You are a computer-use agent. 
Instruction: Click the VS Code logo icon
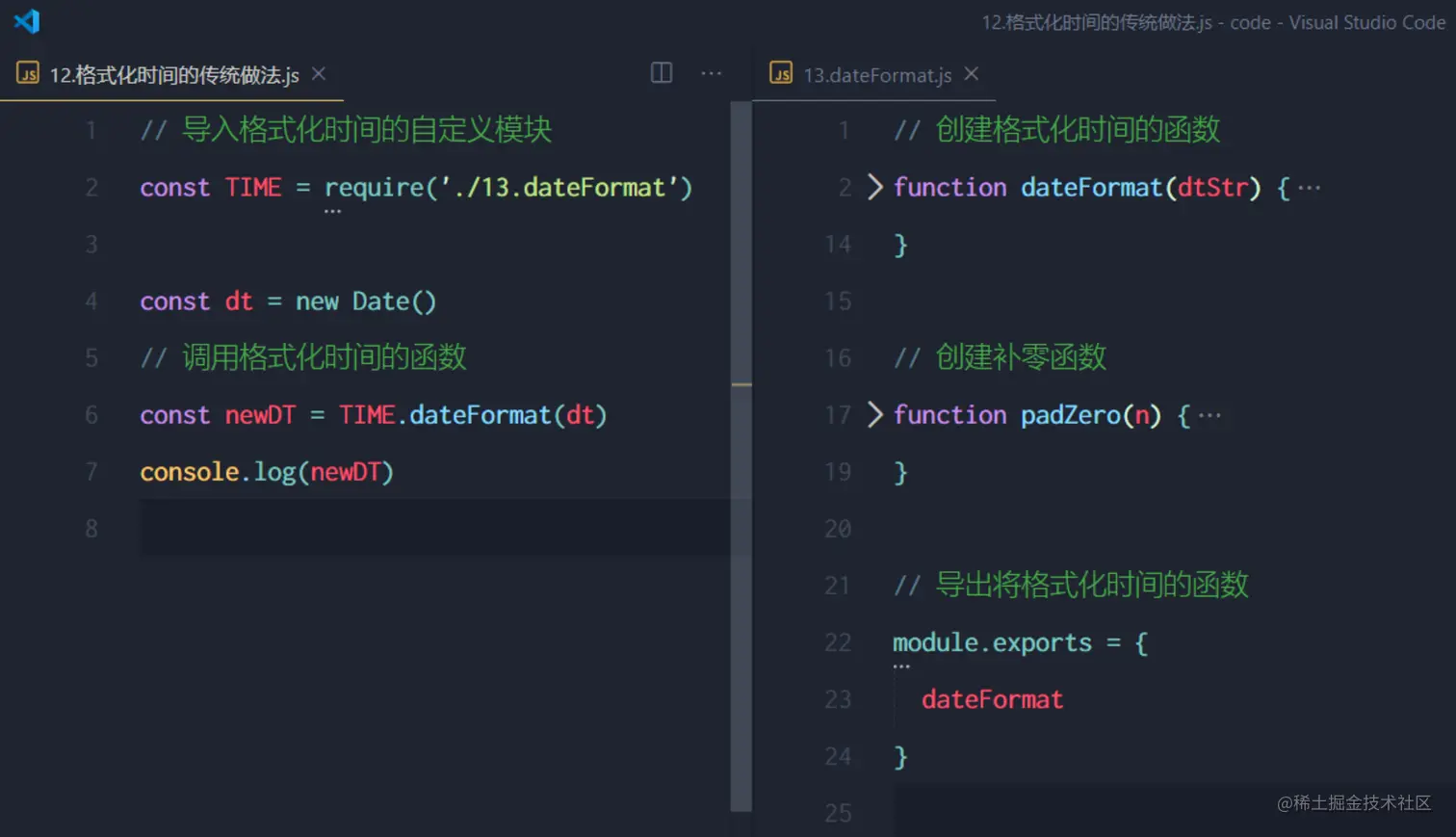(27, 21)
